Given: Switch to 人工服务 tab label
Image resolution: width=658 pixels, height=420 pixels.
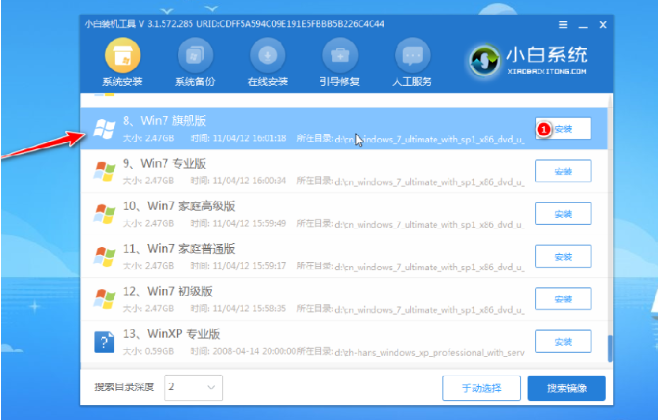Looking at the screenshot, I should click(x=412, y=81).
